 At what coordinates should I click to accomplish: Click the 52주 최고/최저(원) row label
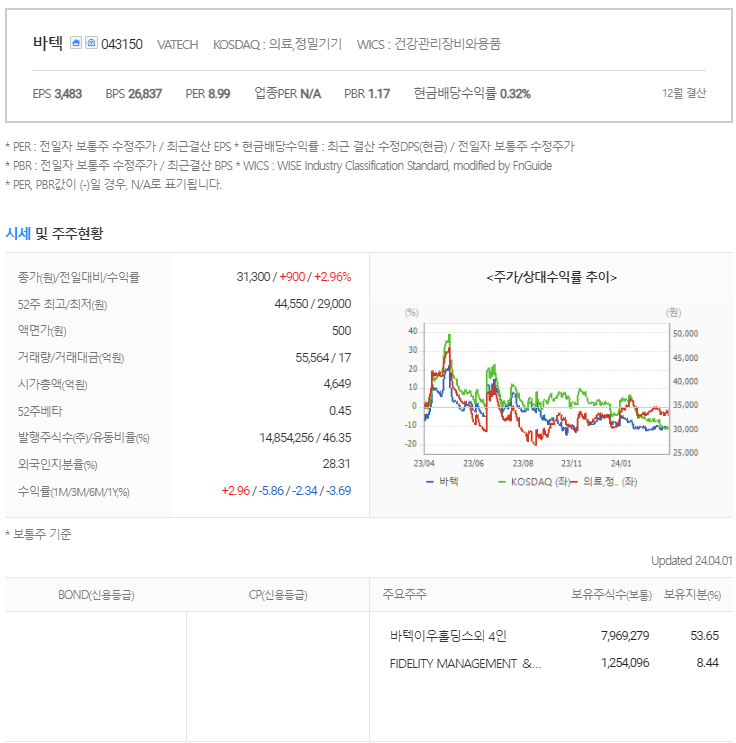point(63,304)
